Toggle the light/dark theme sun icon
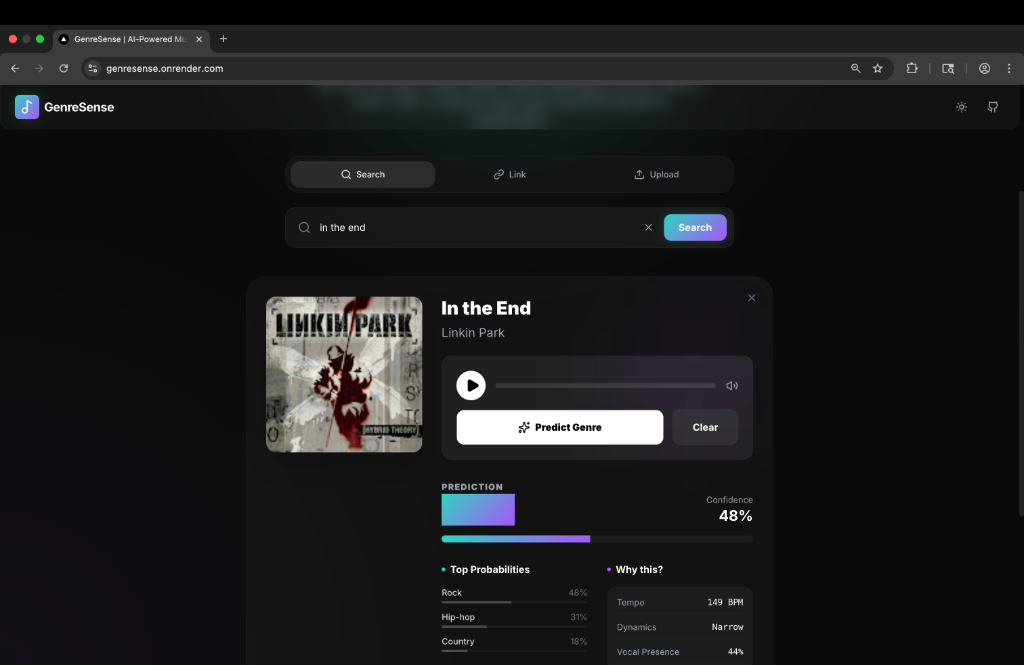The image size is (1024, 665). 961,107
